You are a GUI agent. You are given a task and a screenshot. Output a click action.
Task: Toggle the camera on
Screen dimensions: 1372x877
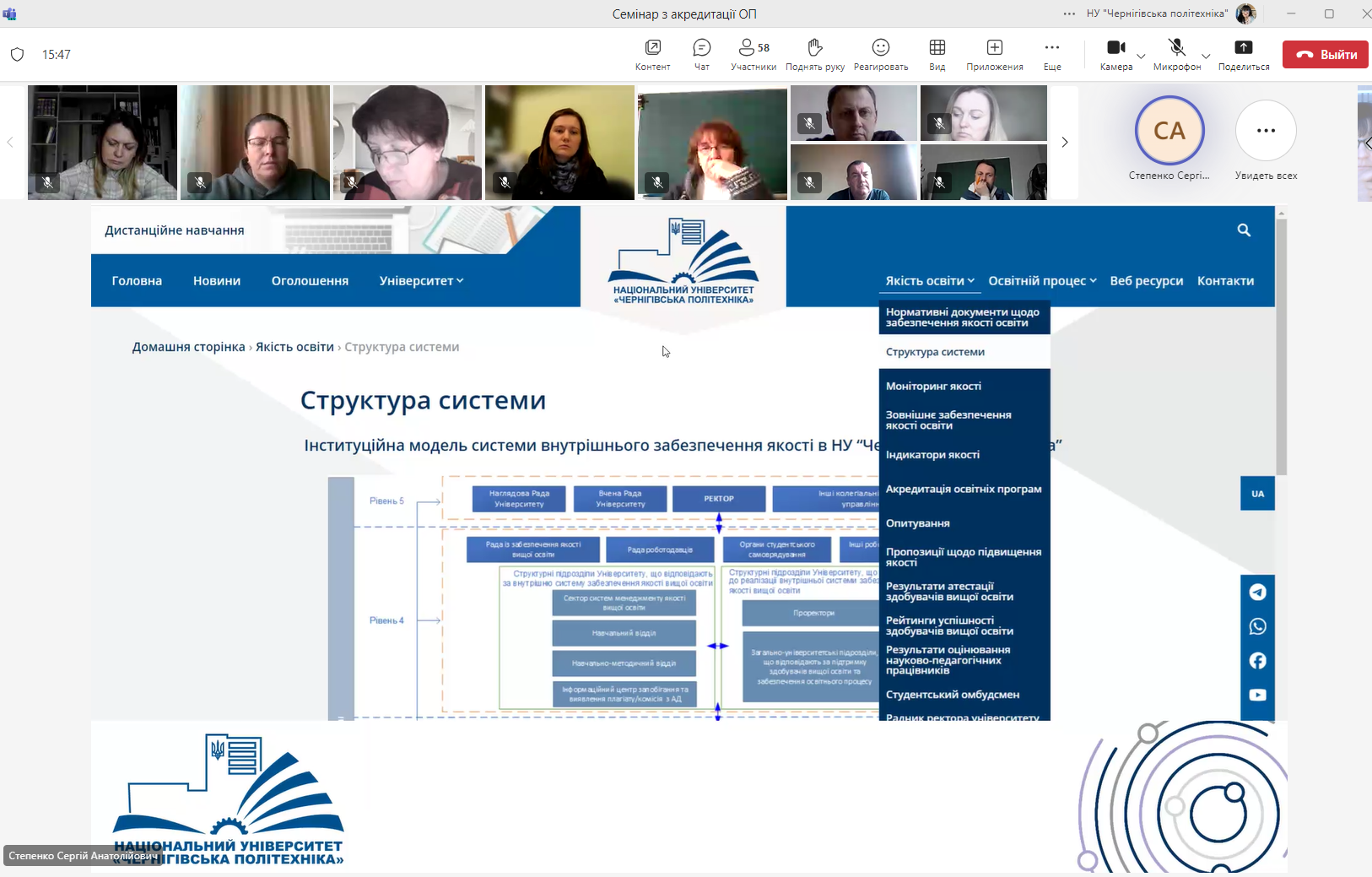click(1115, 48)
